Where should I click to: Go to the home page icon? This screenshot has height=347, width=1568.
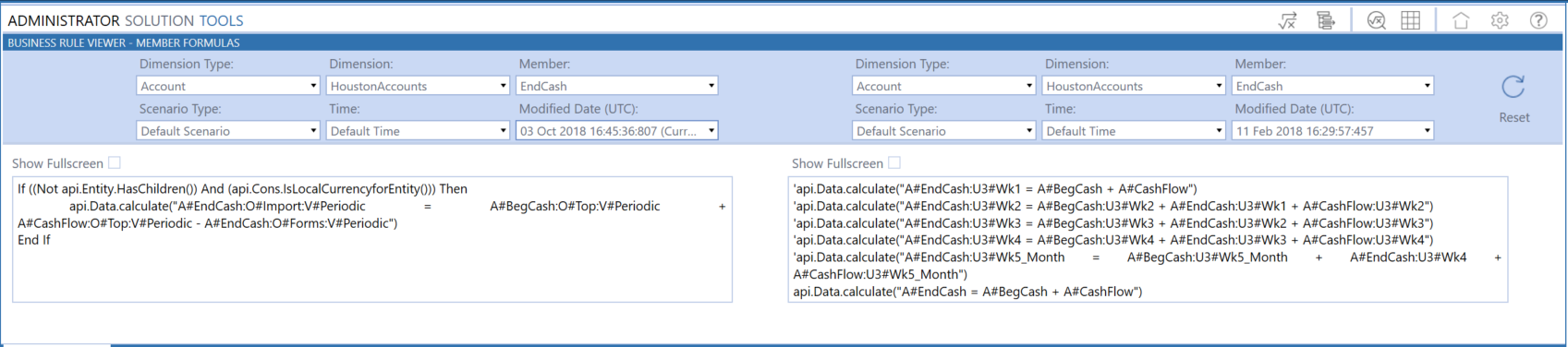[1461, 20]
